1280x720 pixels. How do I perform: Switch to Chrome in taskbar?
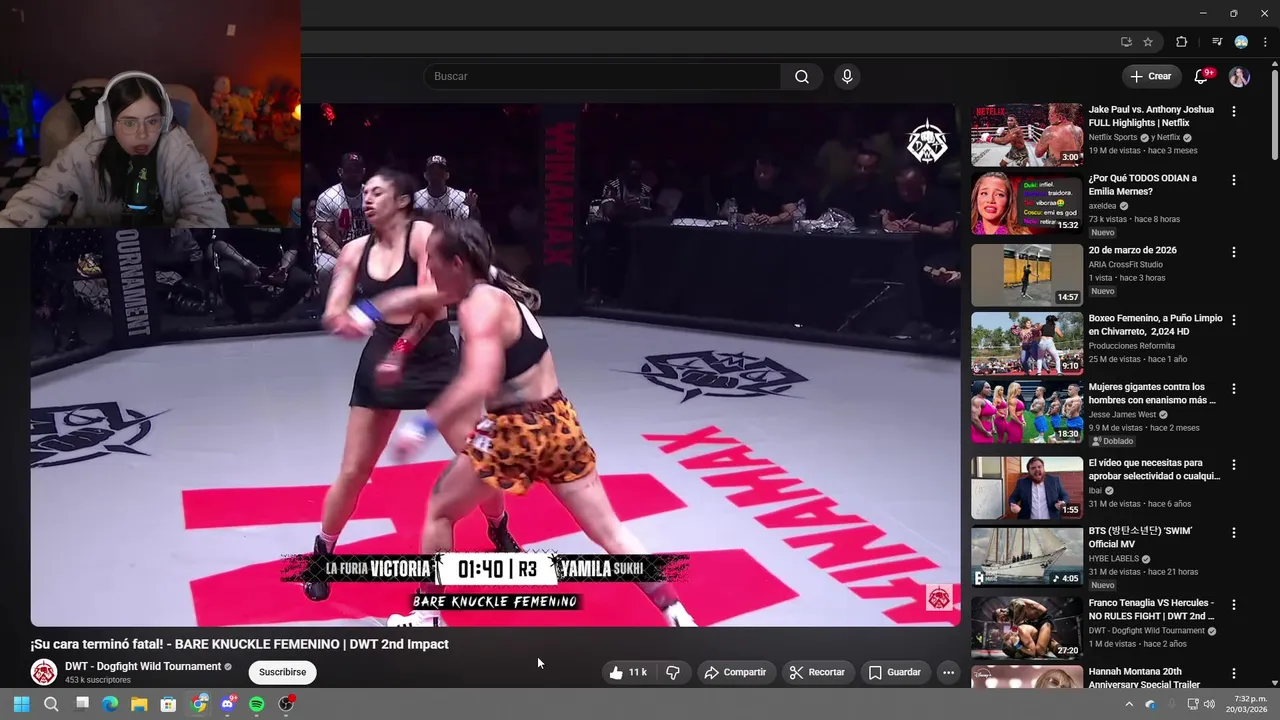(199, 704)
